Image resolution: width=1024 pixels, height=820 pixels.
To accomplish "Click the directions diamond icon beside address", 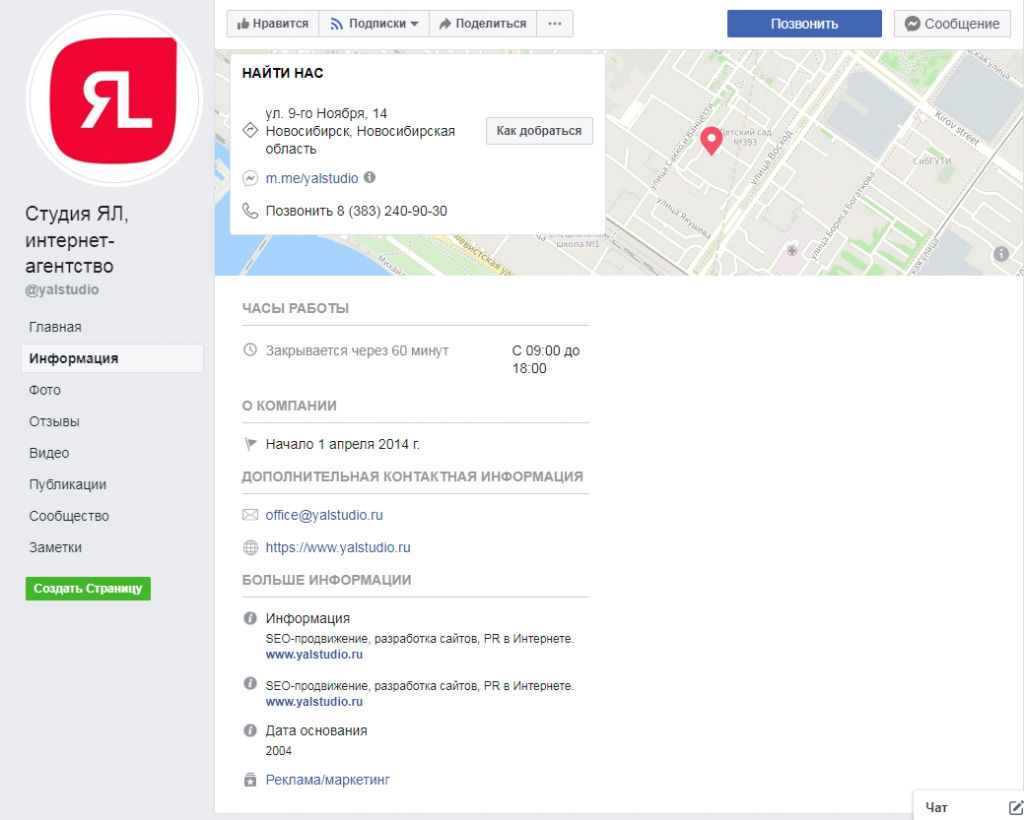I will tap(250, 130).
